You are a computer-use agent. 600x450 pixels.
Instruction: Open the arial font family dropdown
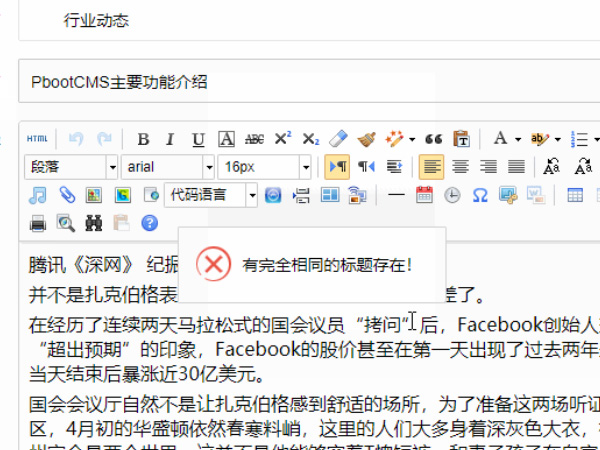click(x=168, y=167)
